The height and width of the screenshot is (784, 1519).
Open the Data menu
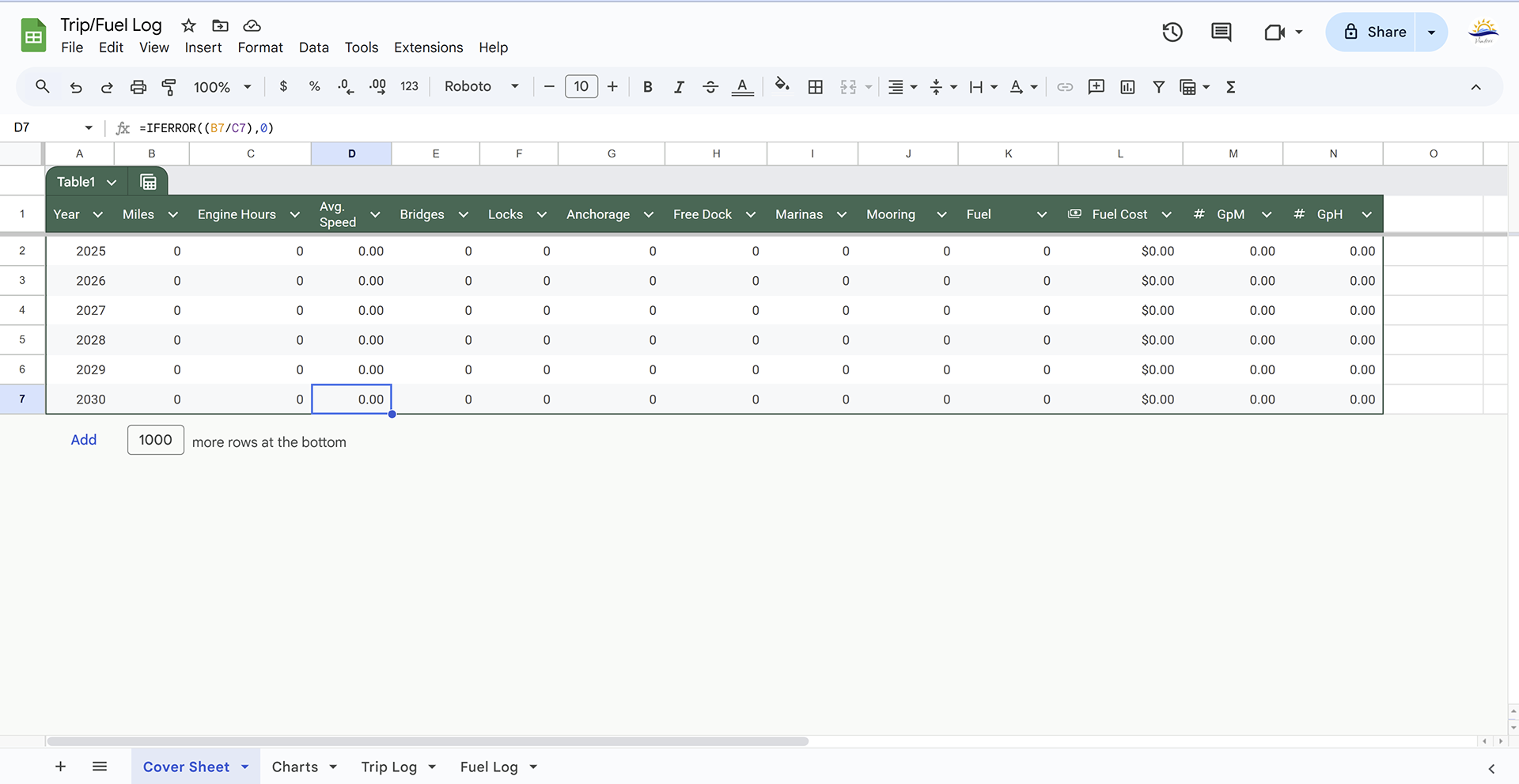pyautogui.click(x=314, y=47)
